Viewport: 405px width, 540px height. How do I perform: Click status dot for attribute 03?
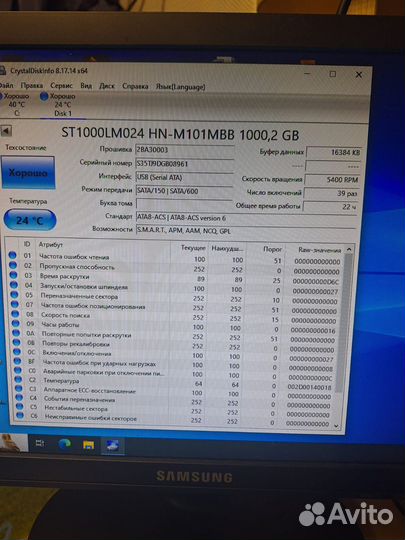click(13, 275)
